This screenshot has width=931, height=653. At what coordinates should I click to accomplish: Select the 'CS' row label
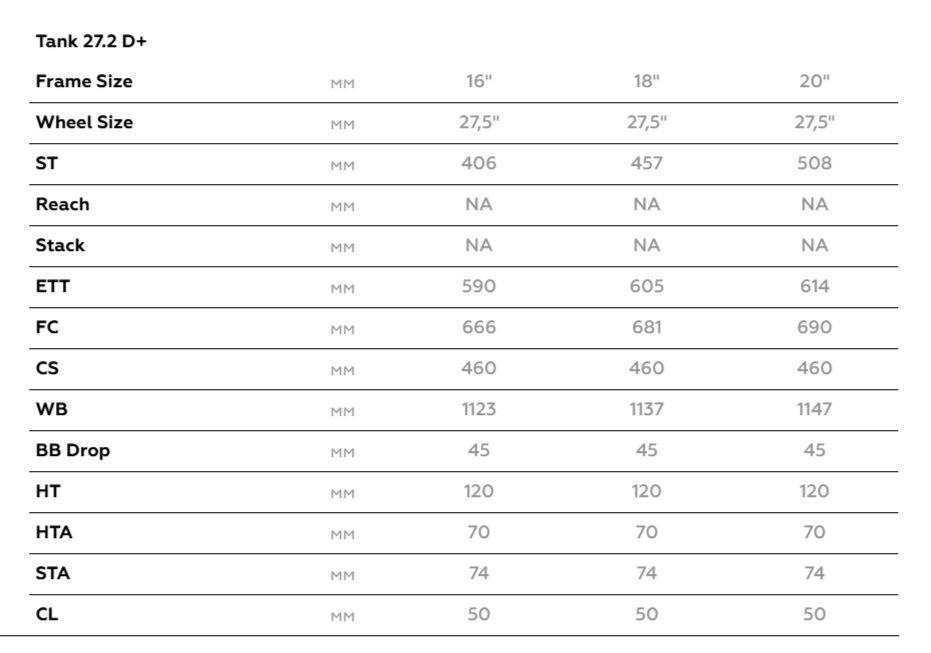tap(47, 368)
